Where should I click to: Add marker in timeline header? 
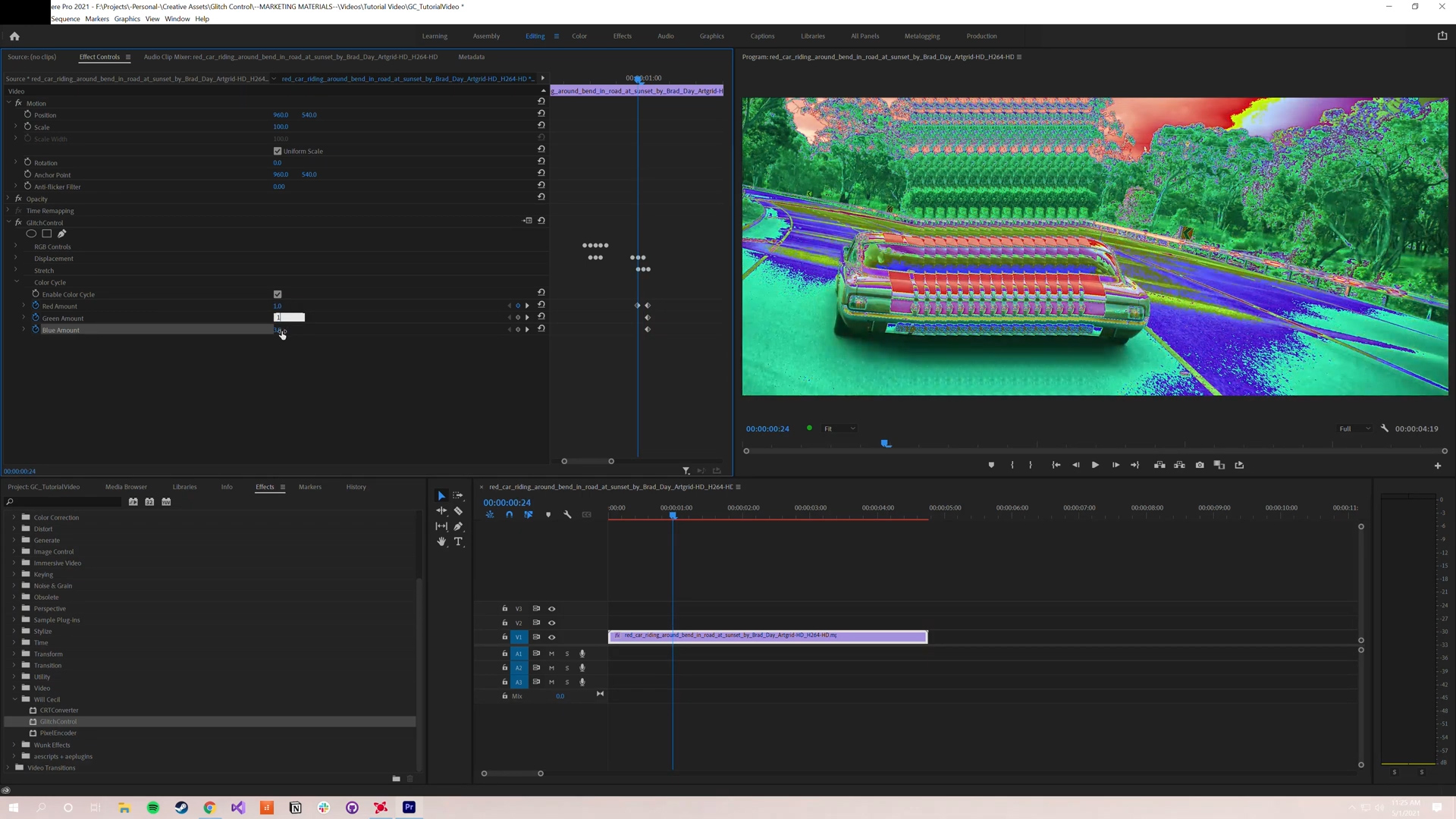coord(548,515)
